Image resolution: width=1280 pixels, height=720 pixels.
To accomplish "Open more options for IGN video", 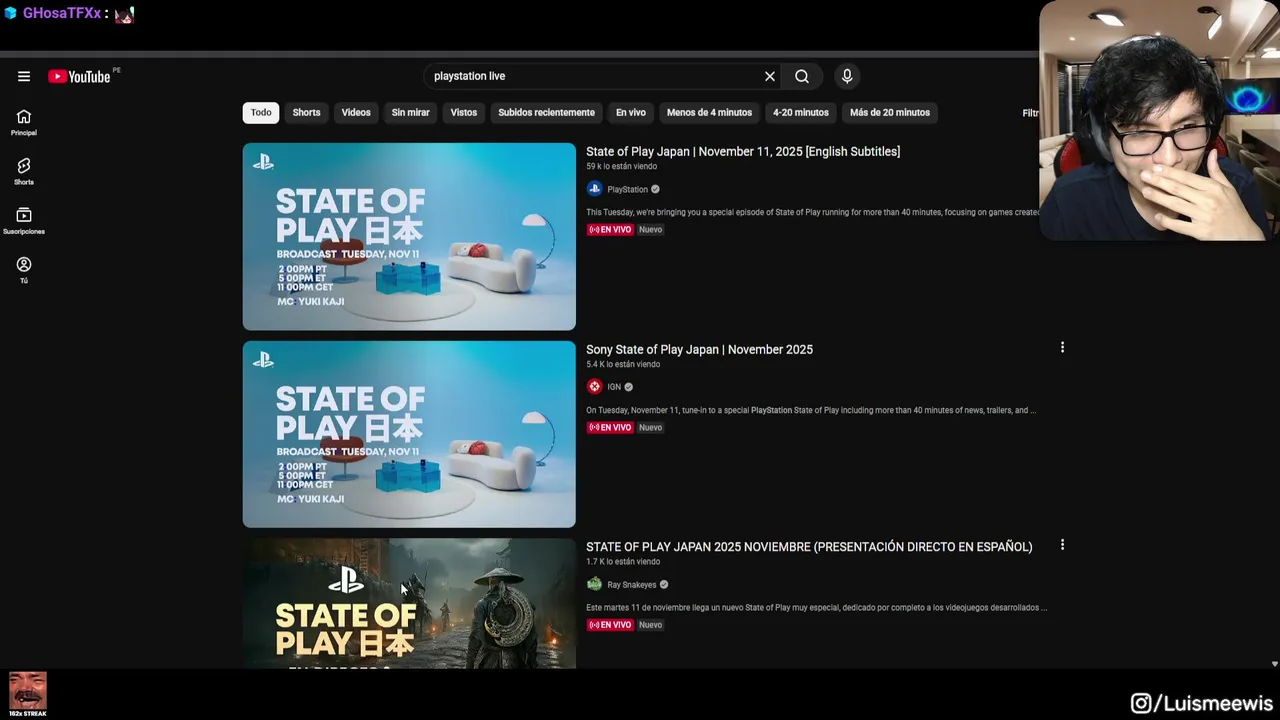I will [x=1062, y=348].
